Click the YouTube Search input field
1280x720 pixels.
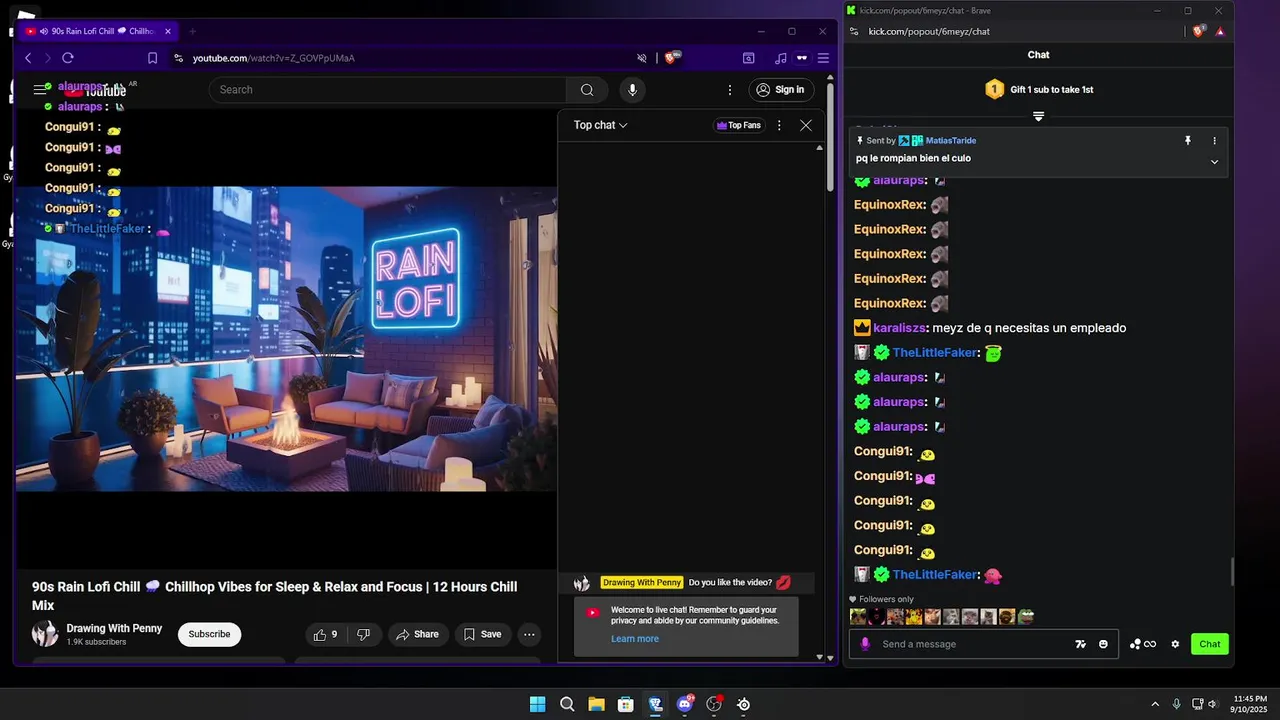[x=388, y=90]
